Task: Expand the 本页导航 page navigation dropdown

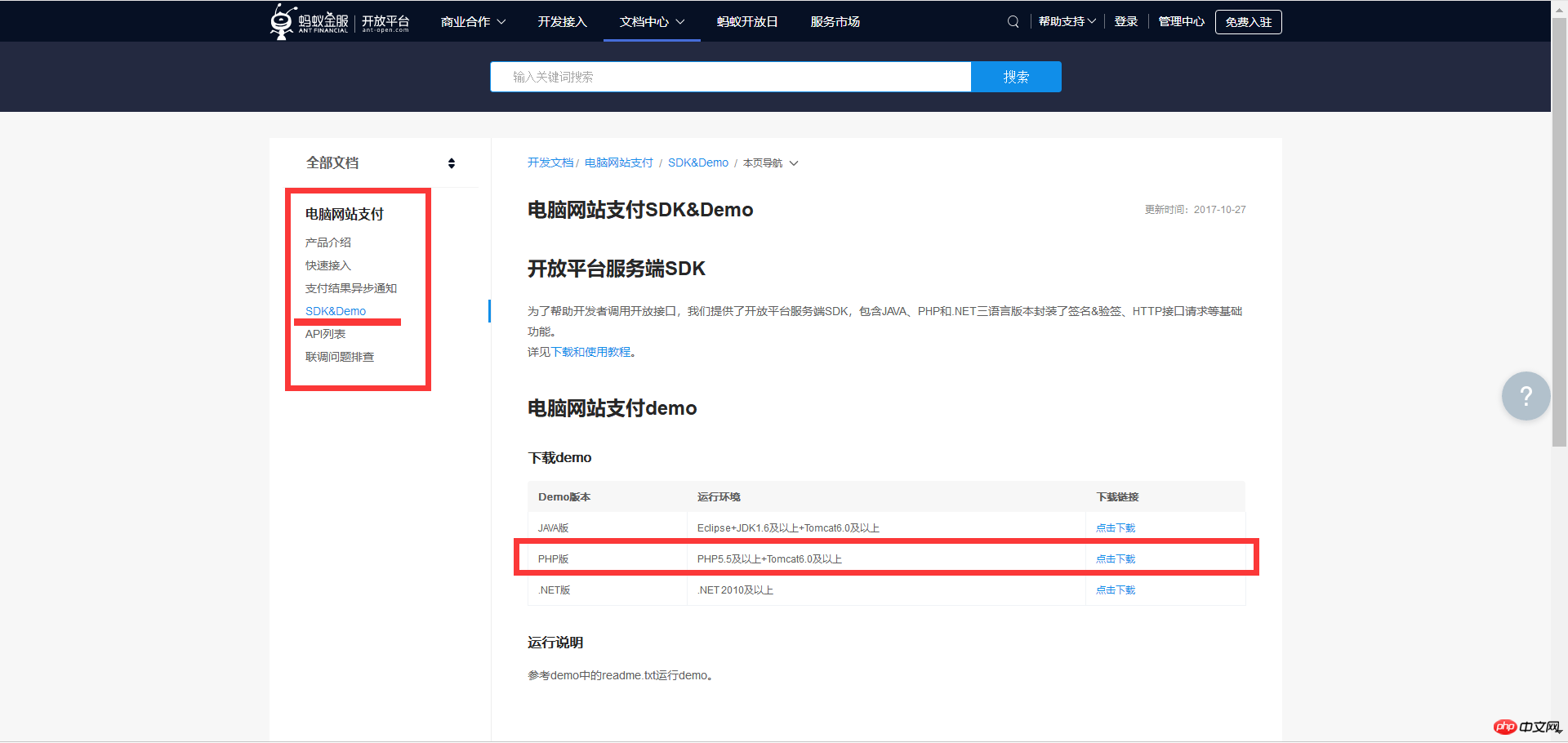Action: coord(770,163)
